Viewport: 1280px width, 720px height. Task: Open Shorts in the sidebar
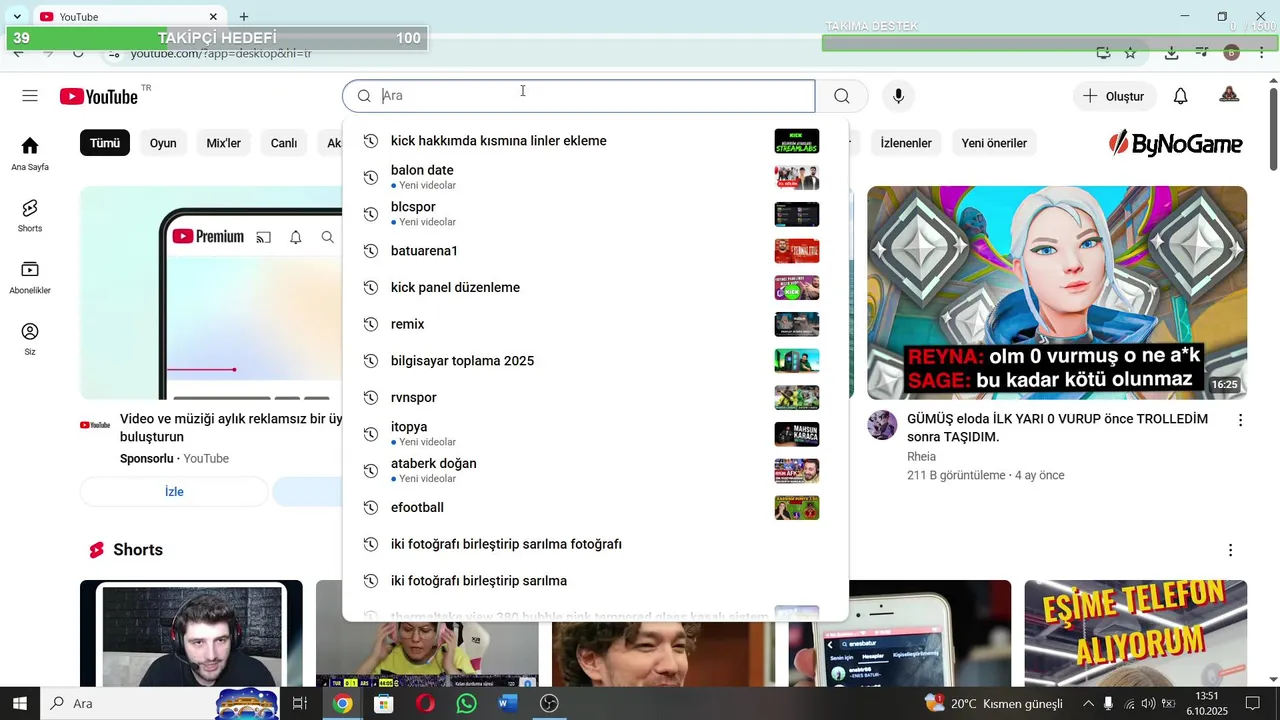[30, 215]
